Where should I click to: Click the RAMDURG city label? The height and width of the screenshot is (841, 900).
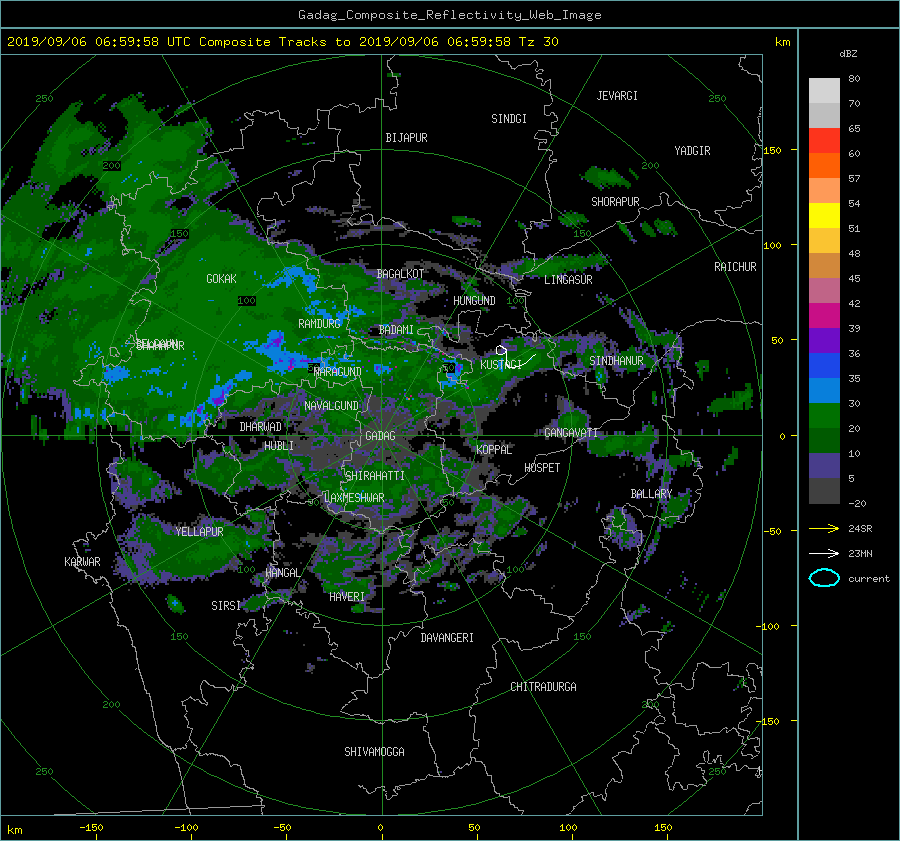click(319, 324)
